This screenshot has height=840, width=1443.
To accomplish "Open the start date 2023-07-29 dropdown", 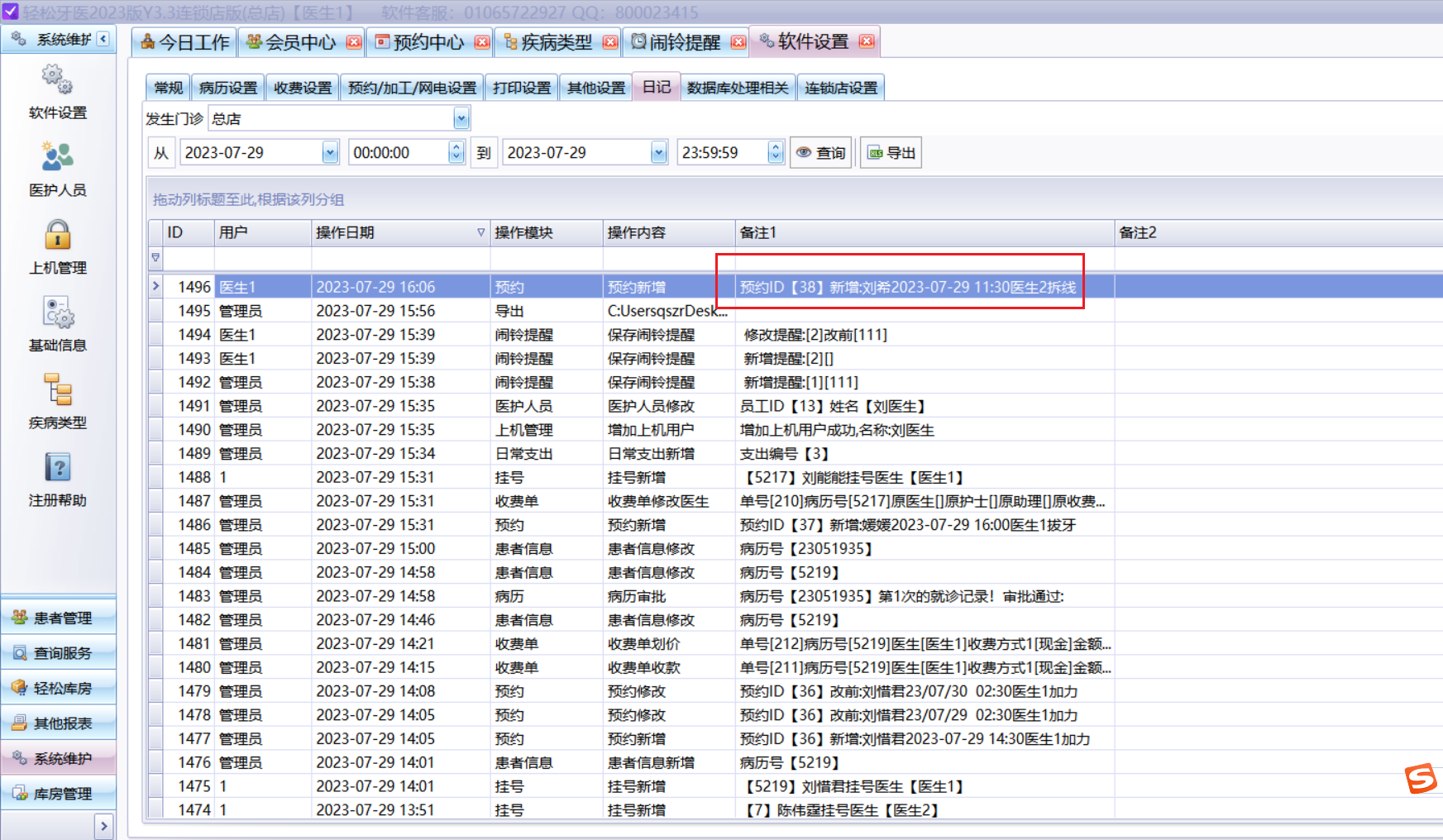I will click(x=330, y=153).
